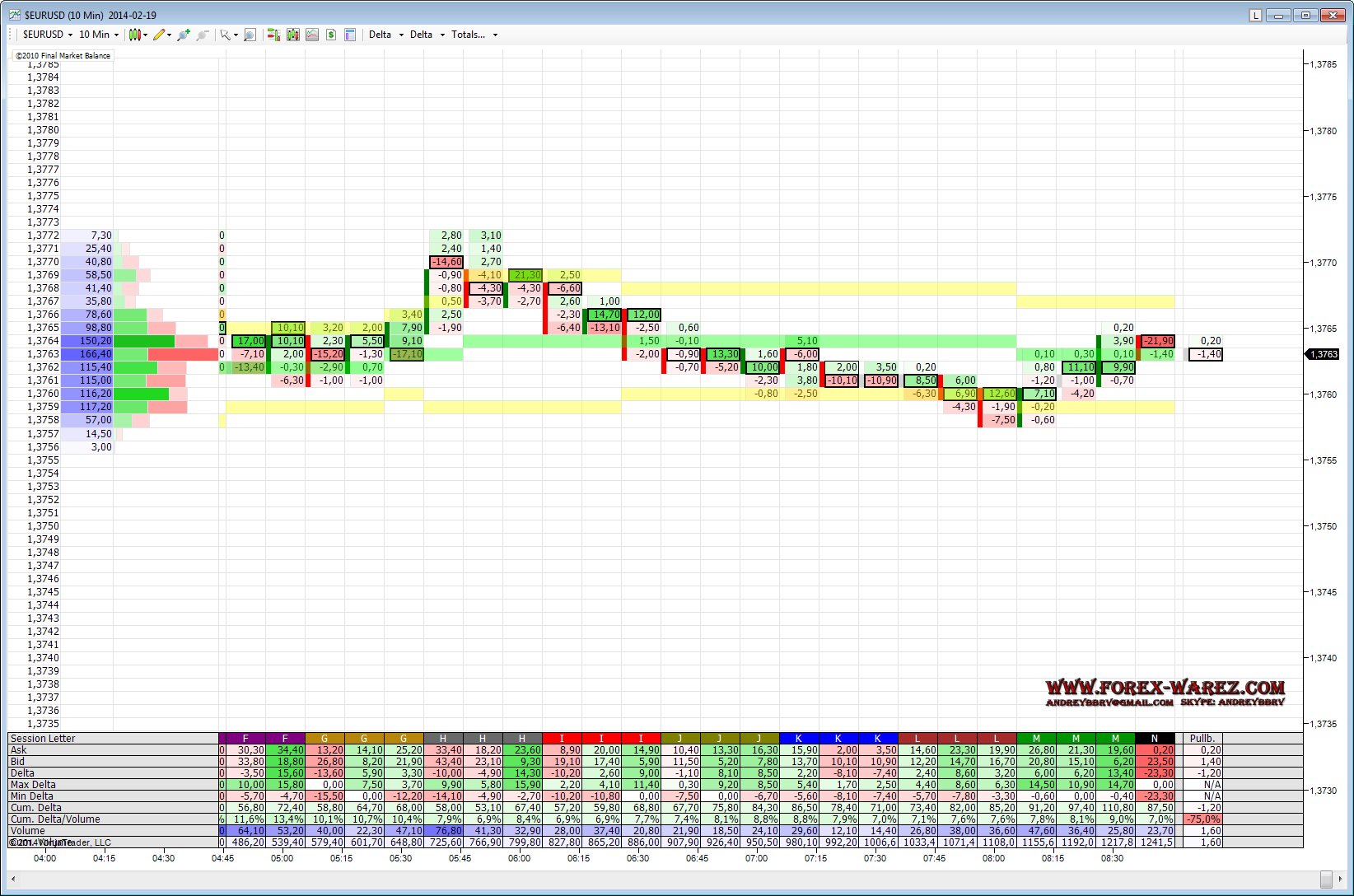Open the second Delta menu
This screenshot has height=896, width=1354.
coord(427,35)
